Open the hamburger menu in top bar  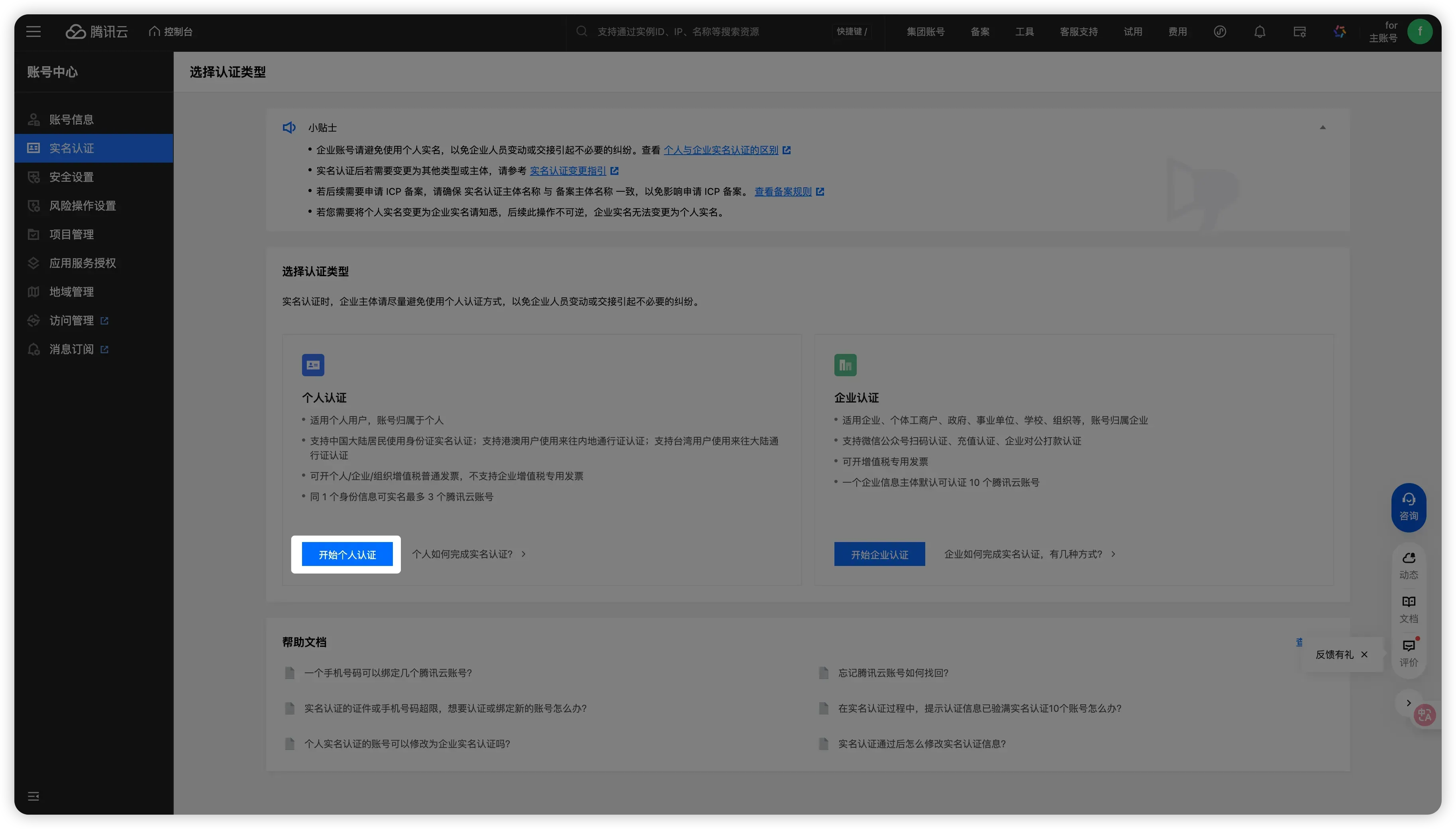click(33, 32)
